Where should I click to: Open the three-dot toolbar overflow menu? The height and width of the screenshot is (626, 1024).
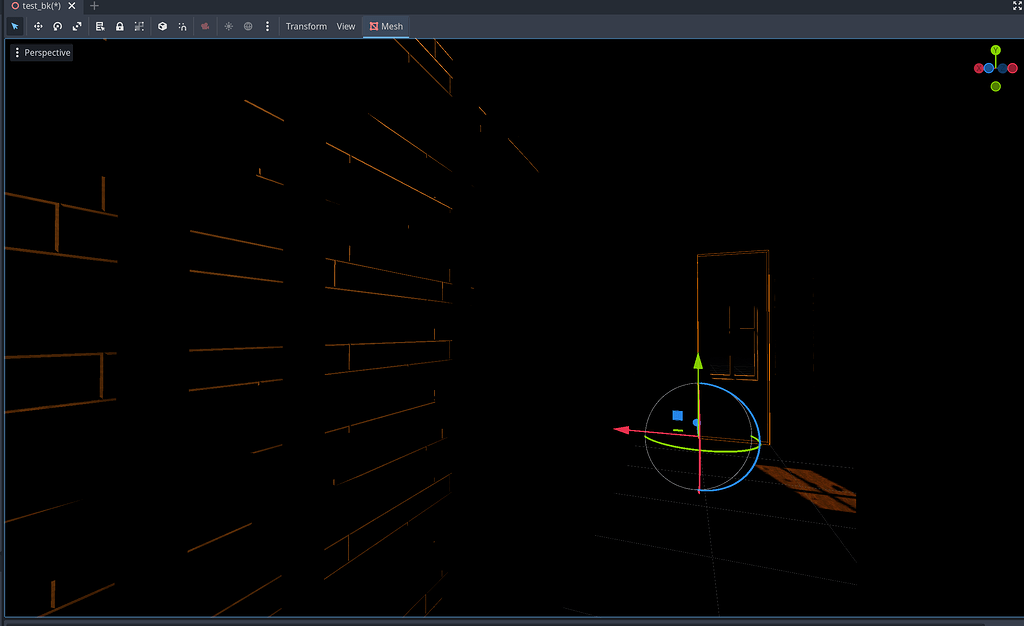(x=266, y=26)
